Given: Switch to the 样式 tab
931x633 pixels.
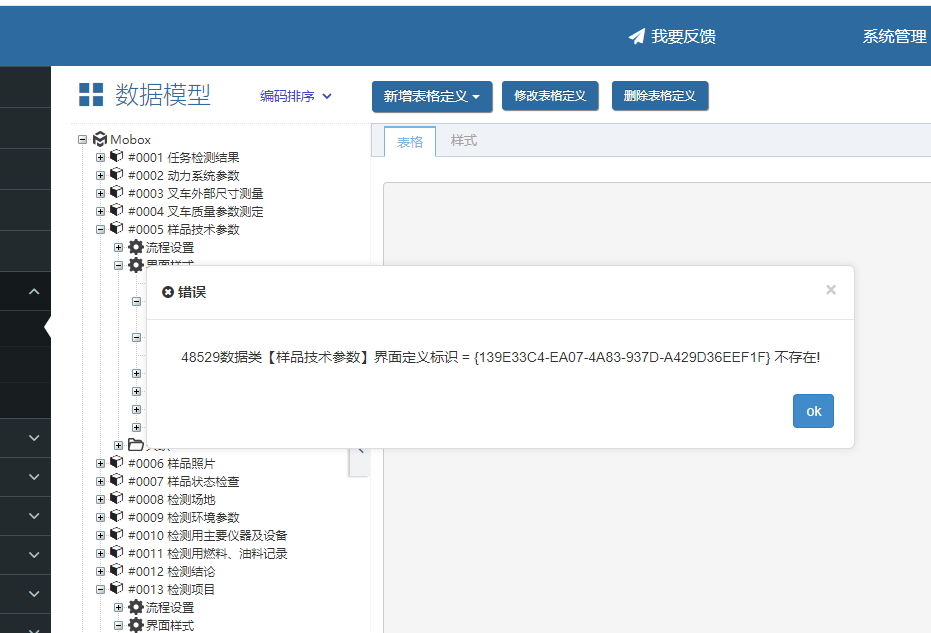Looking at the screenshot, I should click(464, 141).
